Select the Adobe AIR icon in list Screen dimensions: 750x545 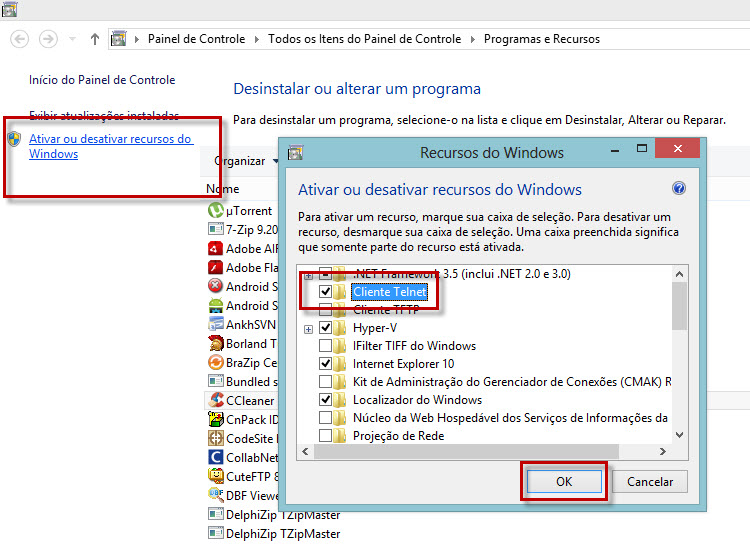(x=216, y=248)
